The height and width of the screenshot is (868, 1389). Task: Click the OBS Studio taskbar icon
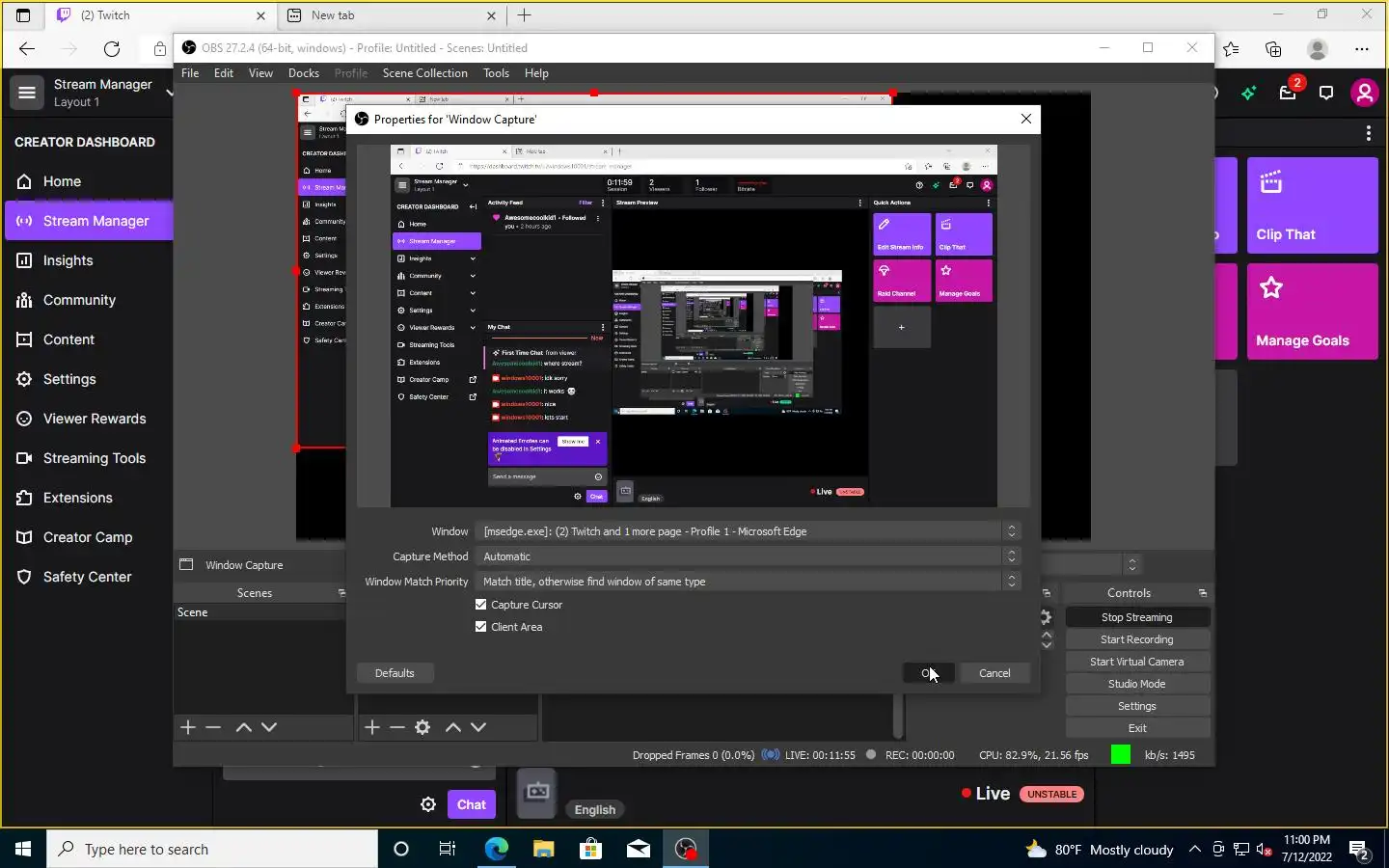pos(686,849)
